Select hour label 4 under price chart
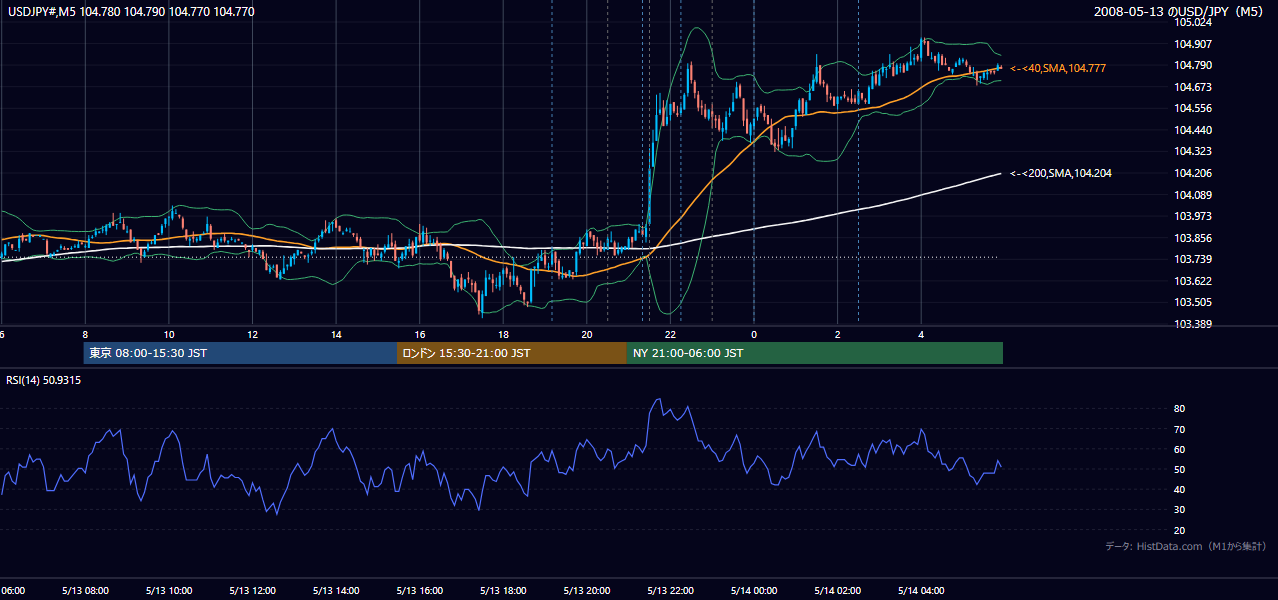The image size is (1278, 600). coord(921,334)
